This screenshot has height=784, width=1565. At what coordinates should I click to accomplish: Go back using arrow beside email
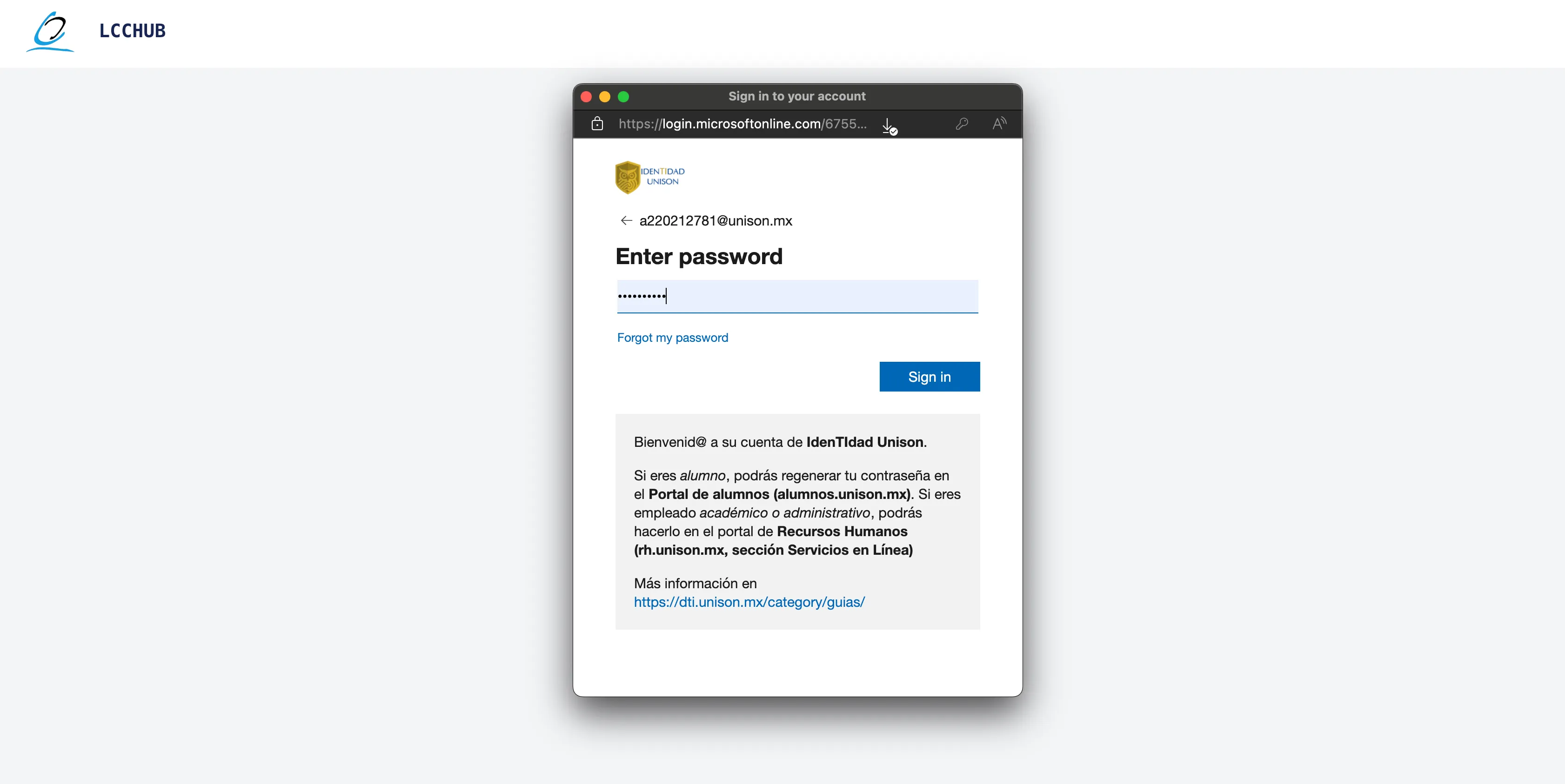[626, 220]
